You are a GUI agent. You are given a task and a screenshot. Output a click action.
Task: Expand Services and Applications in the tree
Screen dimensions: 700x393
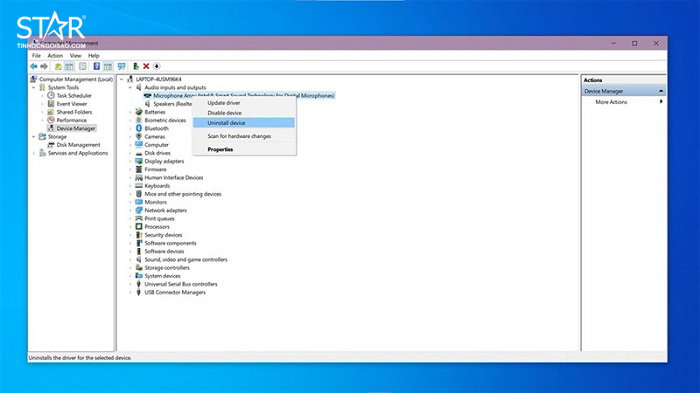click(34, 153)
